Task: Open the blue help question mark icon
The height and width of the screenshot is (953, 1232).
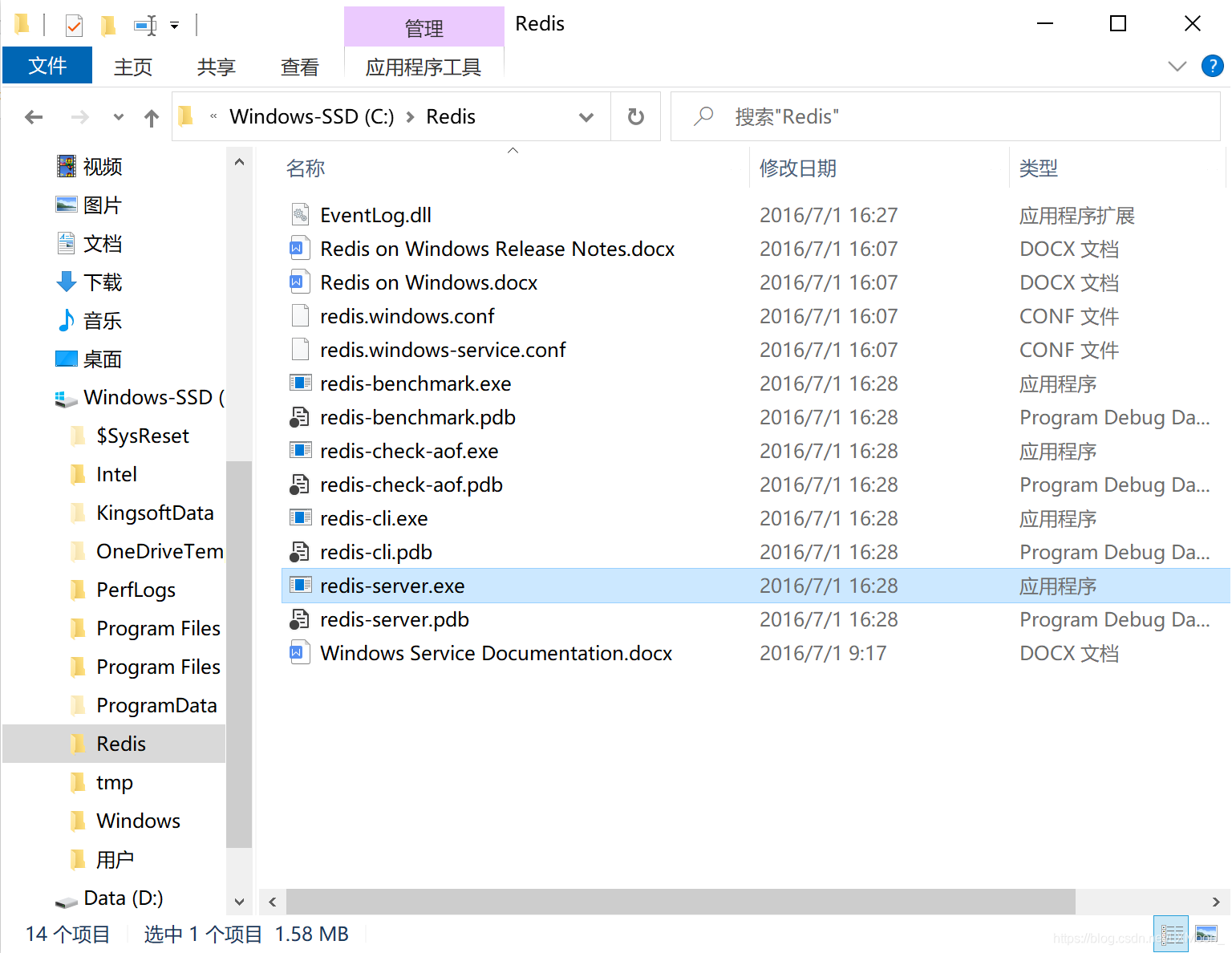Action: [1212, 66]
